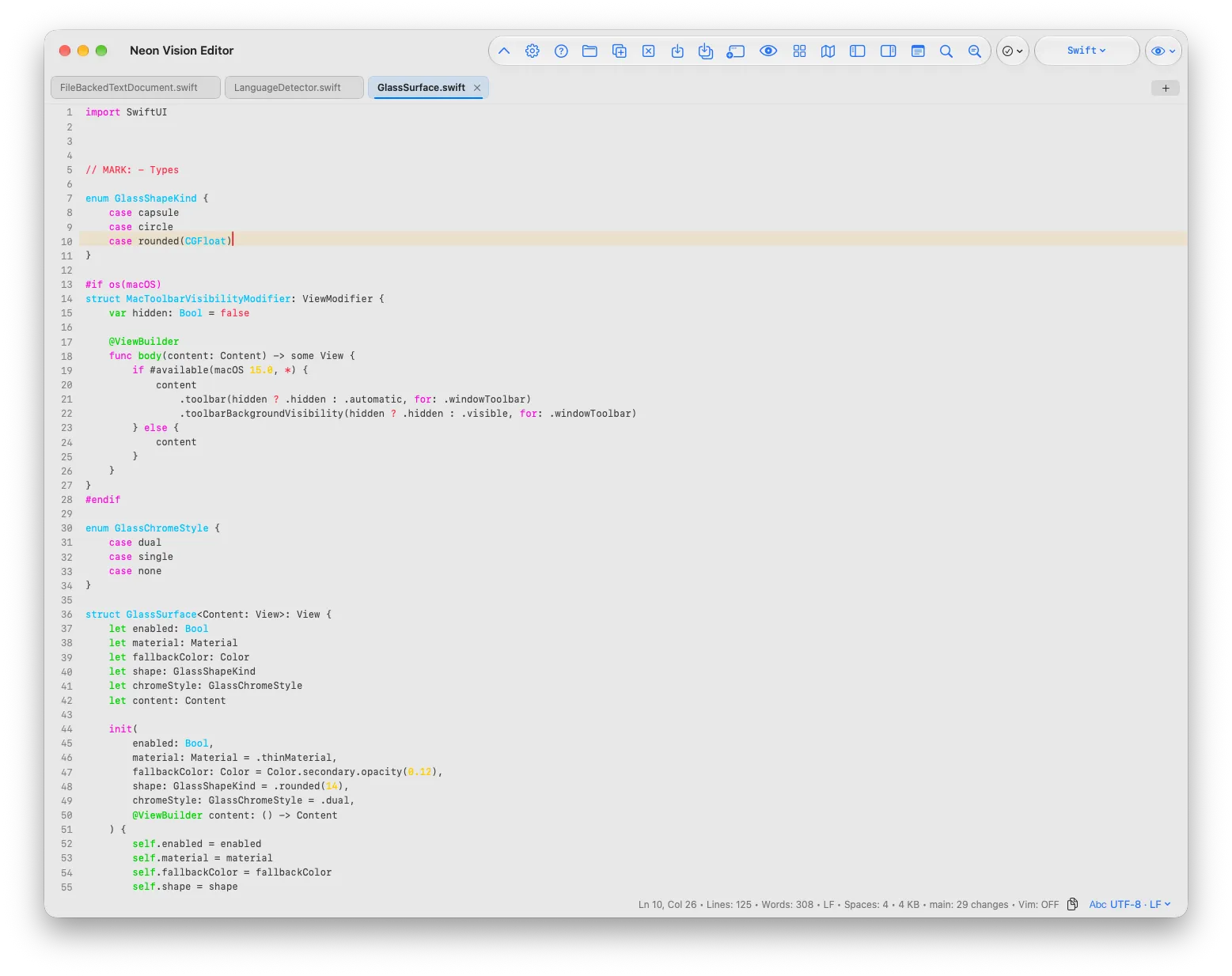This screenshot has height=976, width=1232.
Task: Click the copy document icon in status bar
Action: click(1072, 904)
